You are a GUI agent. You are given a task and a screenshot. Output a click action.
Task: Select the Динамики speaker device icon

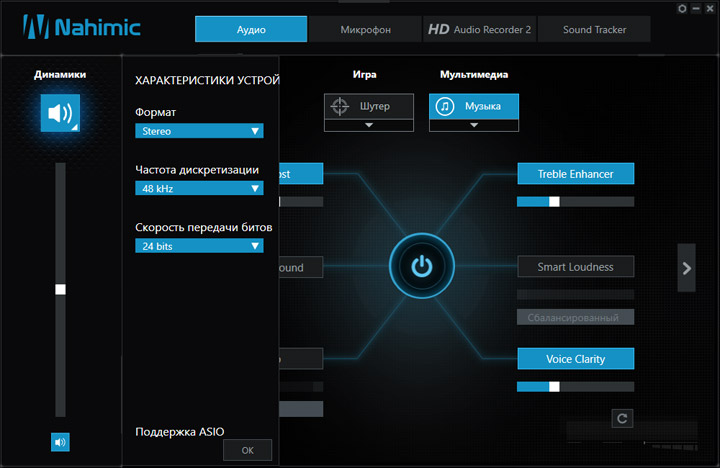60,113
